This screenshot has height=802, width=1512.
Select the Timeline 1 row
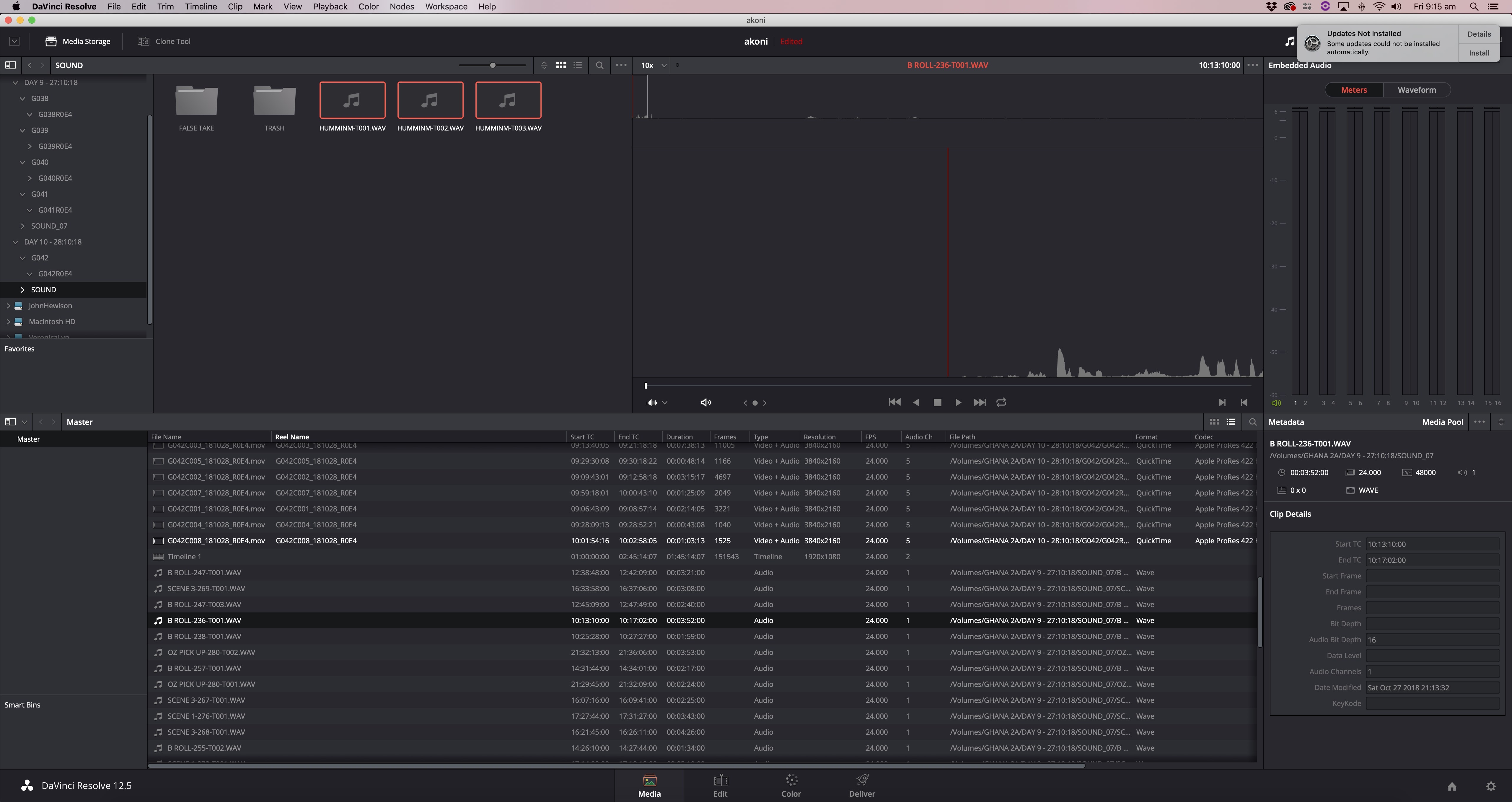click(x=702, y=557)
